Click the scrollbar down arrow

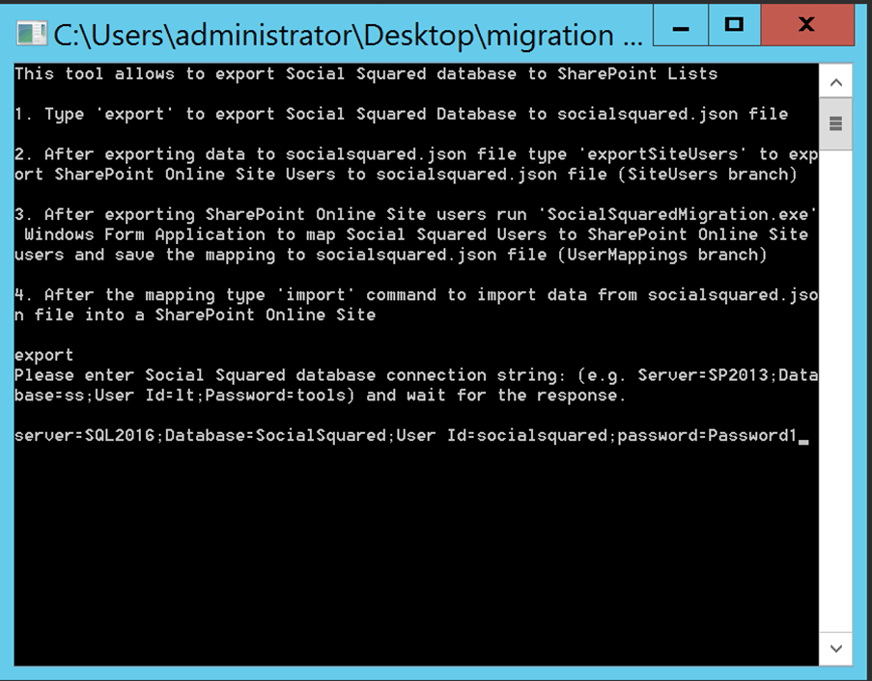pos(836,648)
